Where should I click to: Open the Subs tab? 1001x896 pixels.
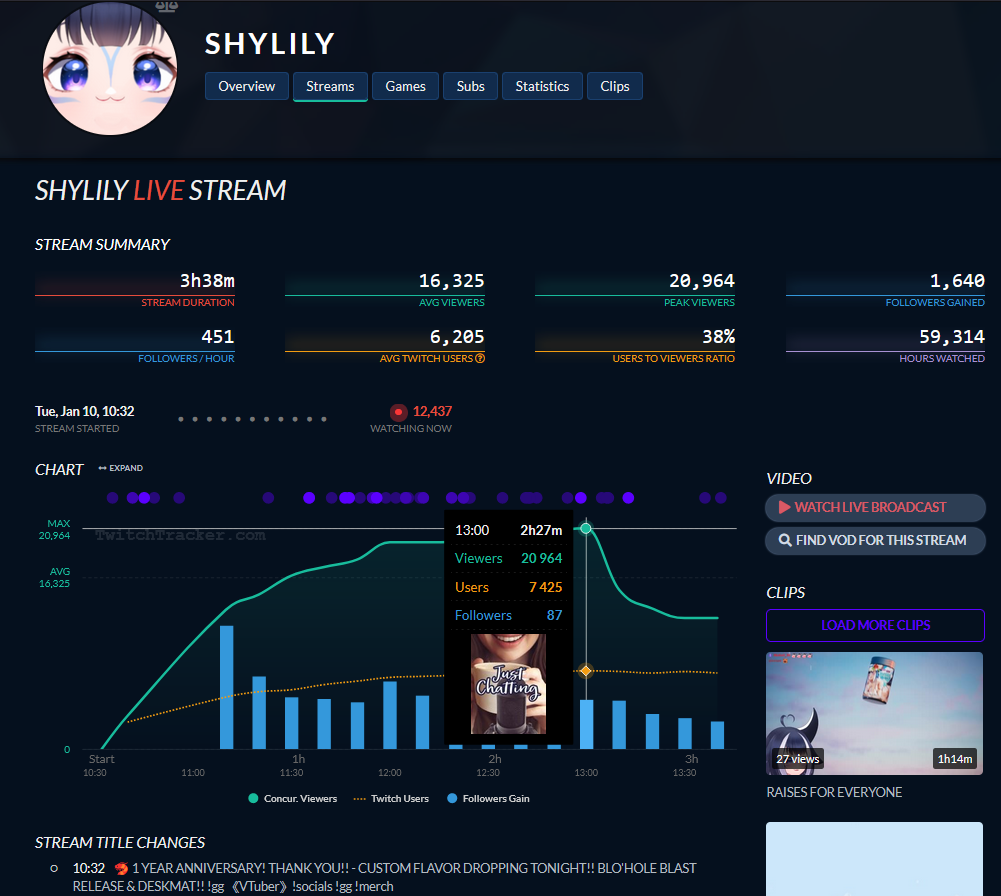(x=470, y=86)
